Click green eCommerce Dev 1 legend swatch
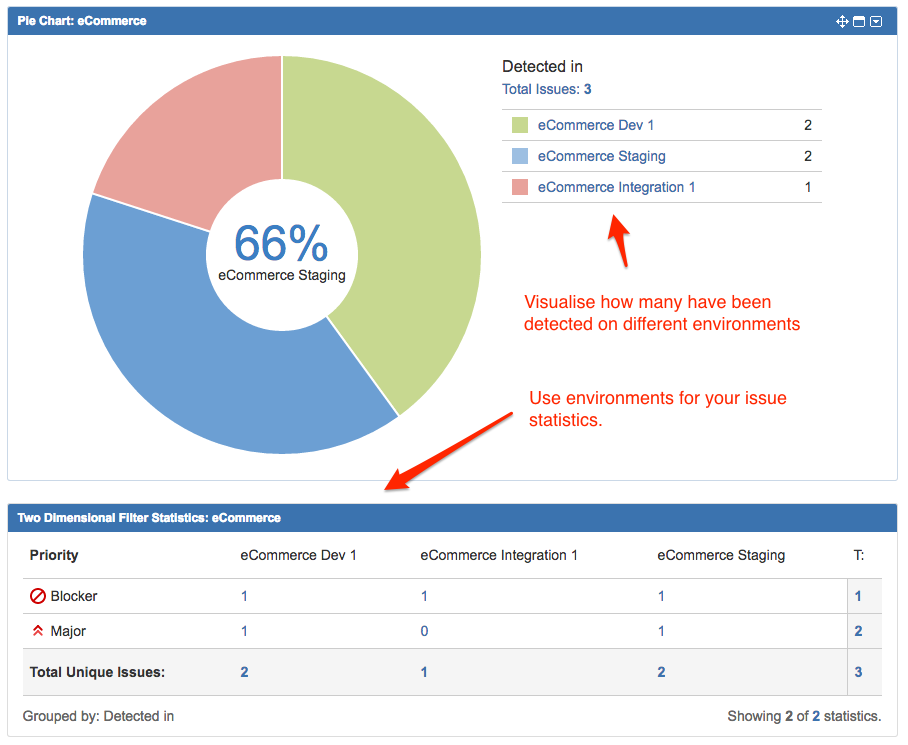 [x=519, y=125]
